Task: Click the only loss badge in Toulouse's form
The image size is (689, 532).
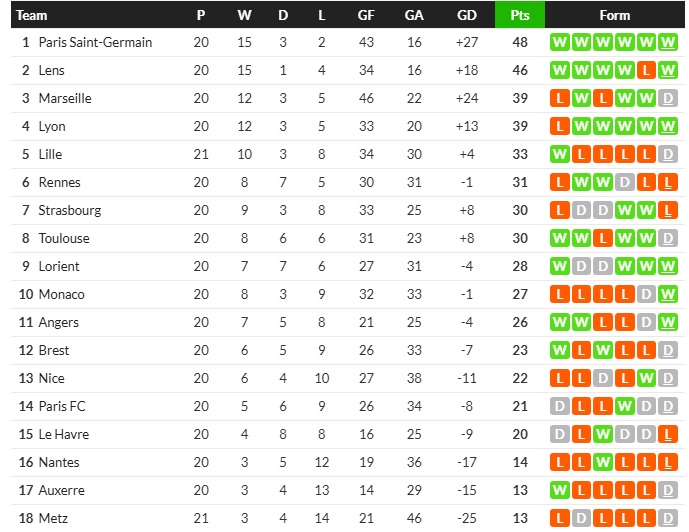Action: tap(603, 238)
